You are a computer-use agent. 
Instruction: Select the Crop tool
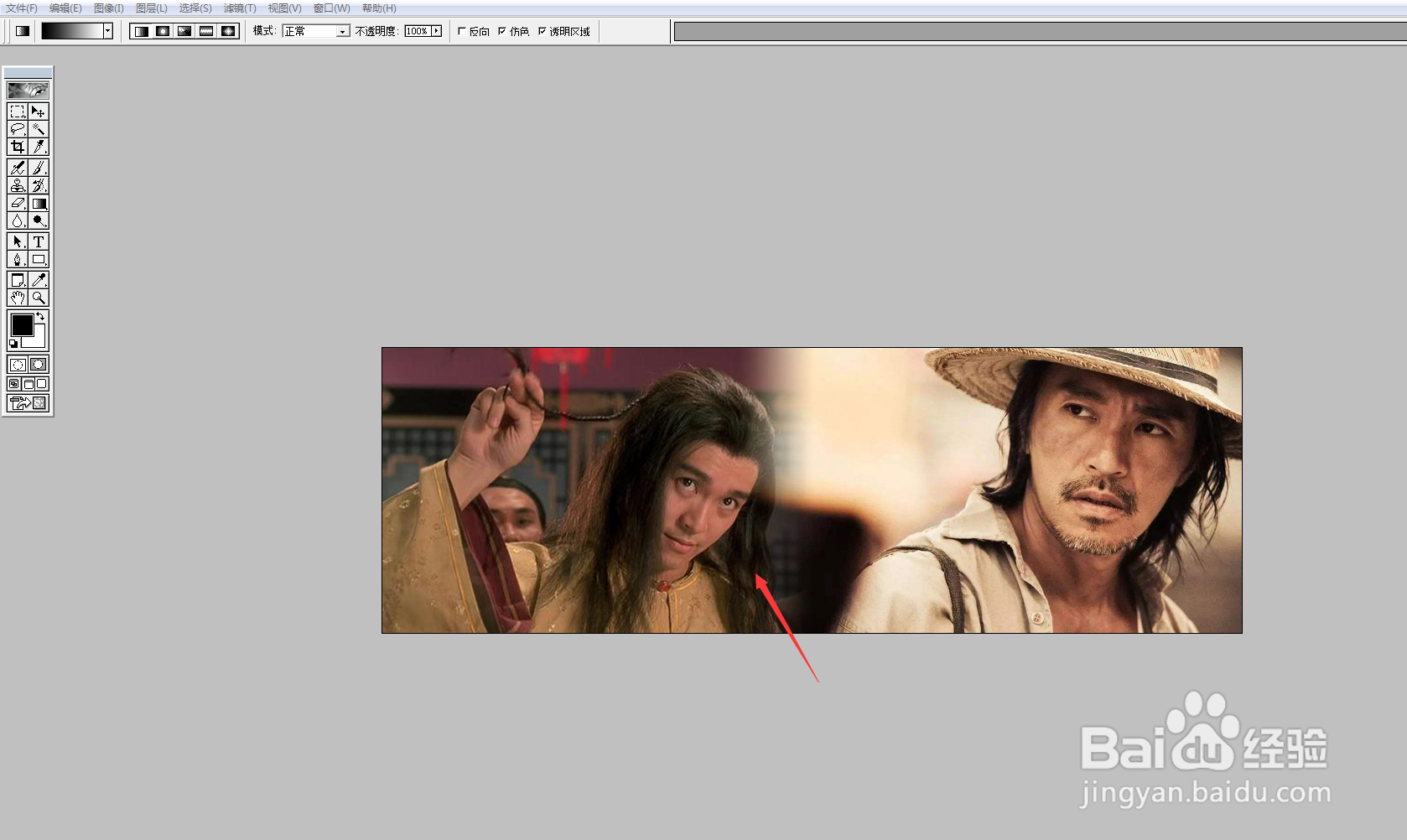[18, 147]
